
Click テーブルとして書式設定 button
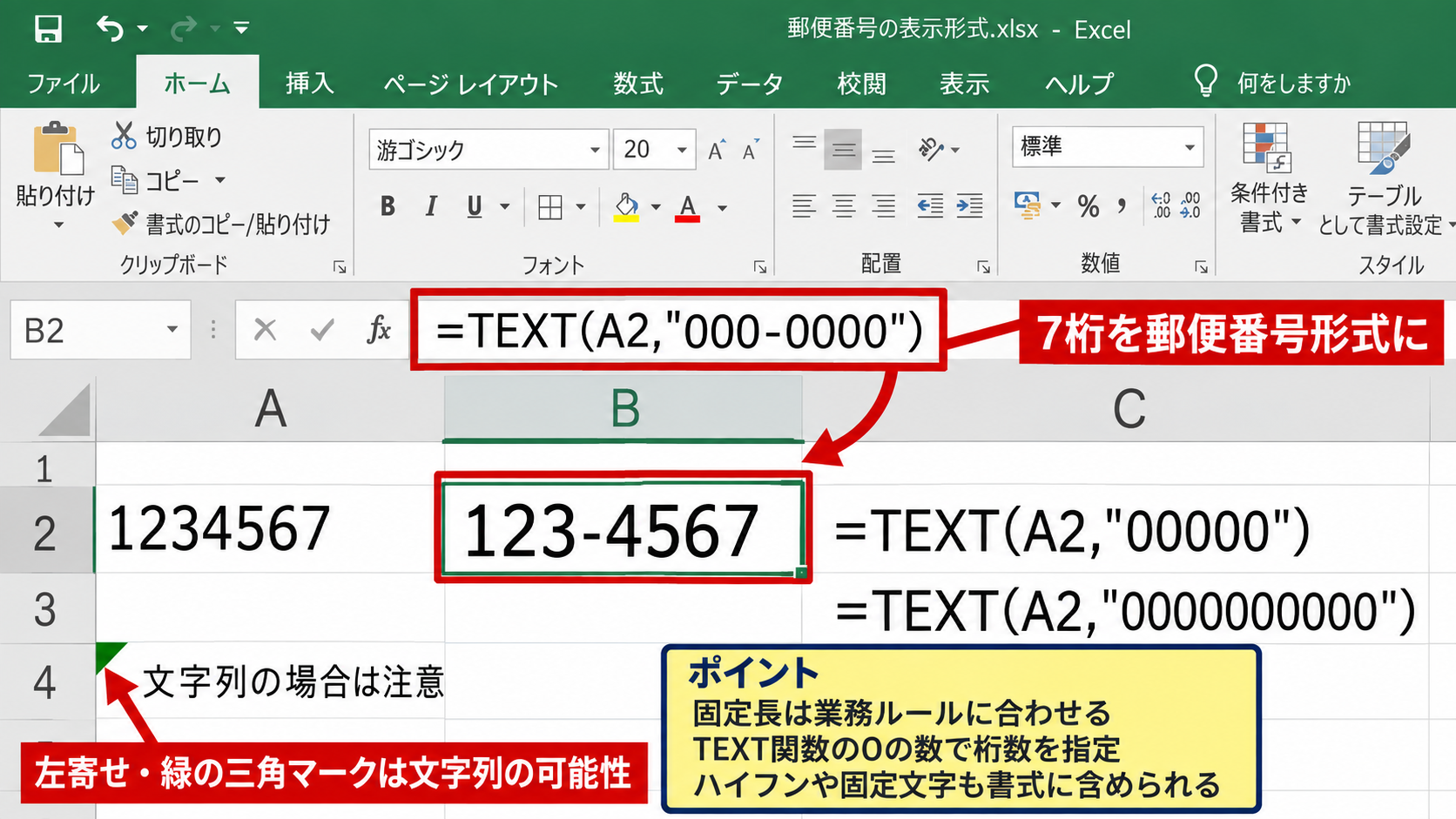[1384, 178]
